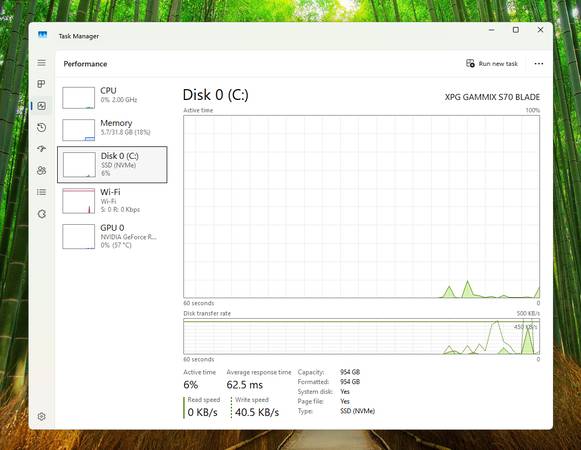
Task: Select the Disk 0 (C:) item
Action: pos(112,165)
